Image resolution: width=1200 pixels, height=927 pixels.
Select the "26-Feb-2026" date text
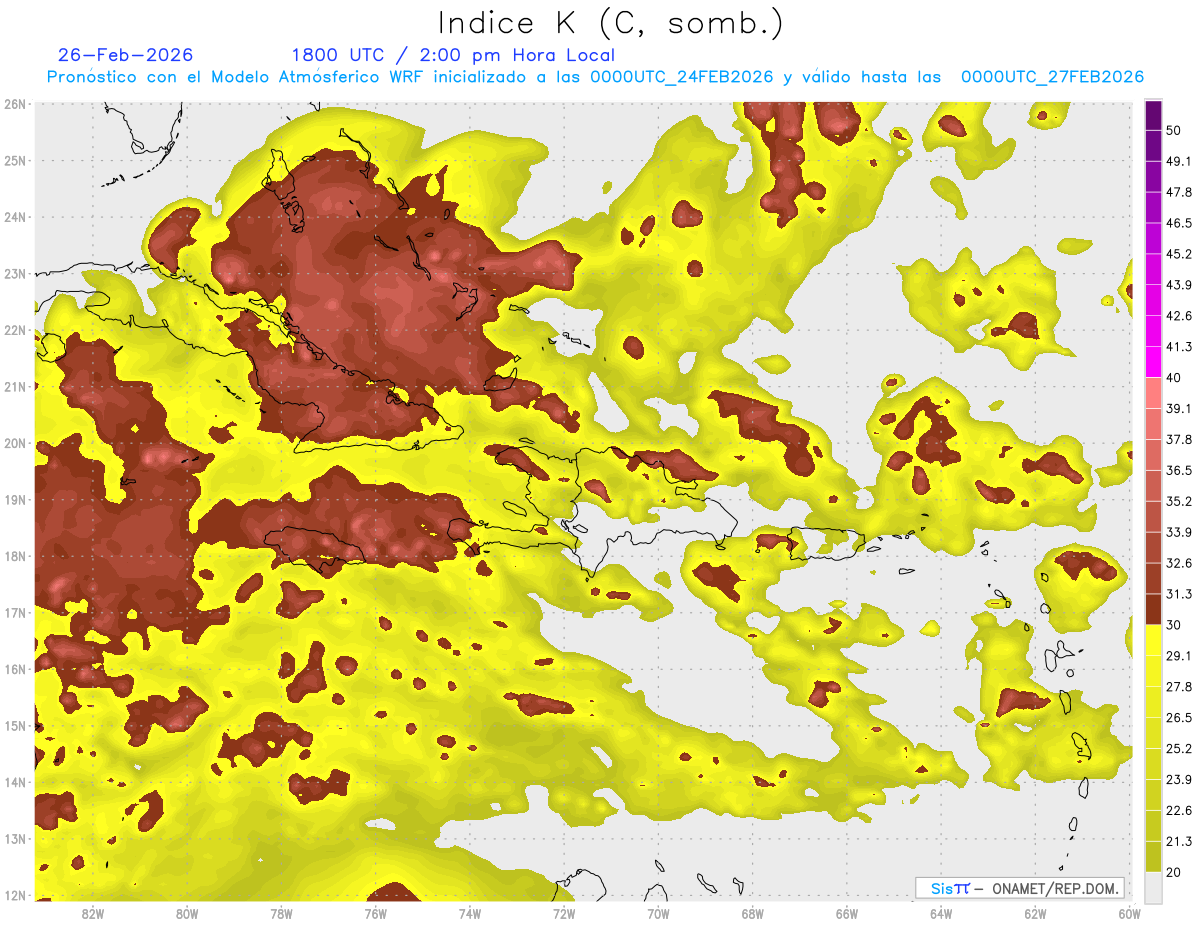[x=125, y=55]
